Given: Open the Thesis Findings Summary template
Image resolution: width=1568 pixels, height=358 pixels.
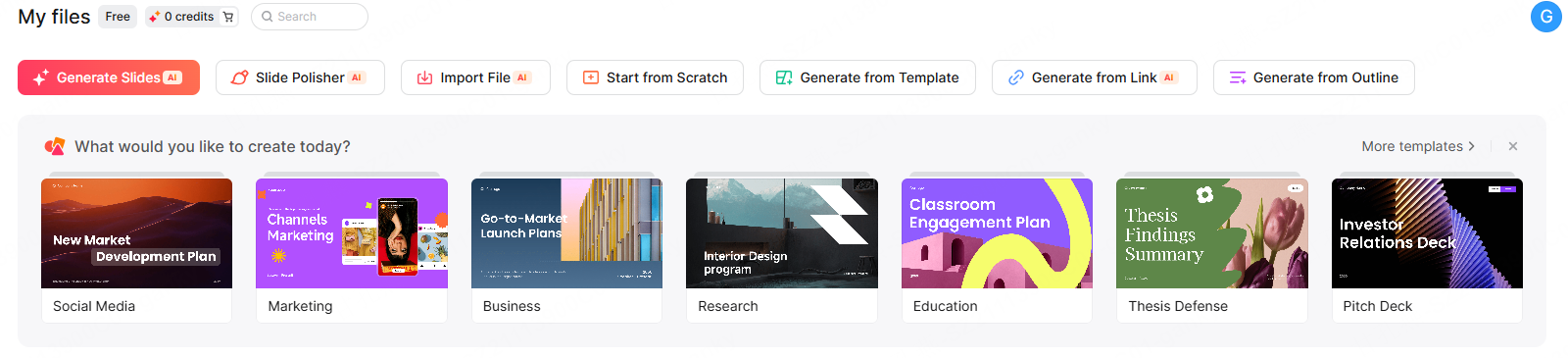Looking at the screenshot, I should [1212, 233].
